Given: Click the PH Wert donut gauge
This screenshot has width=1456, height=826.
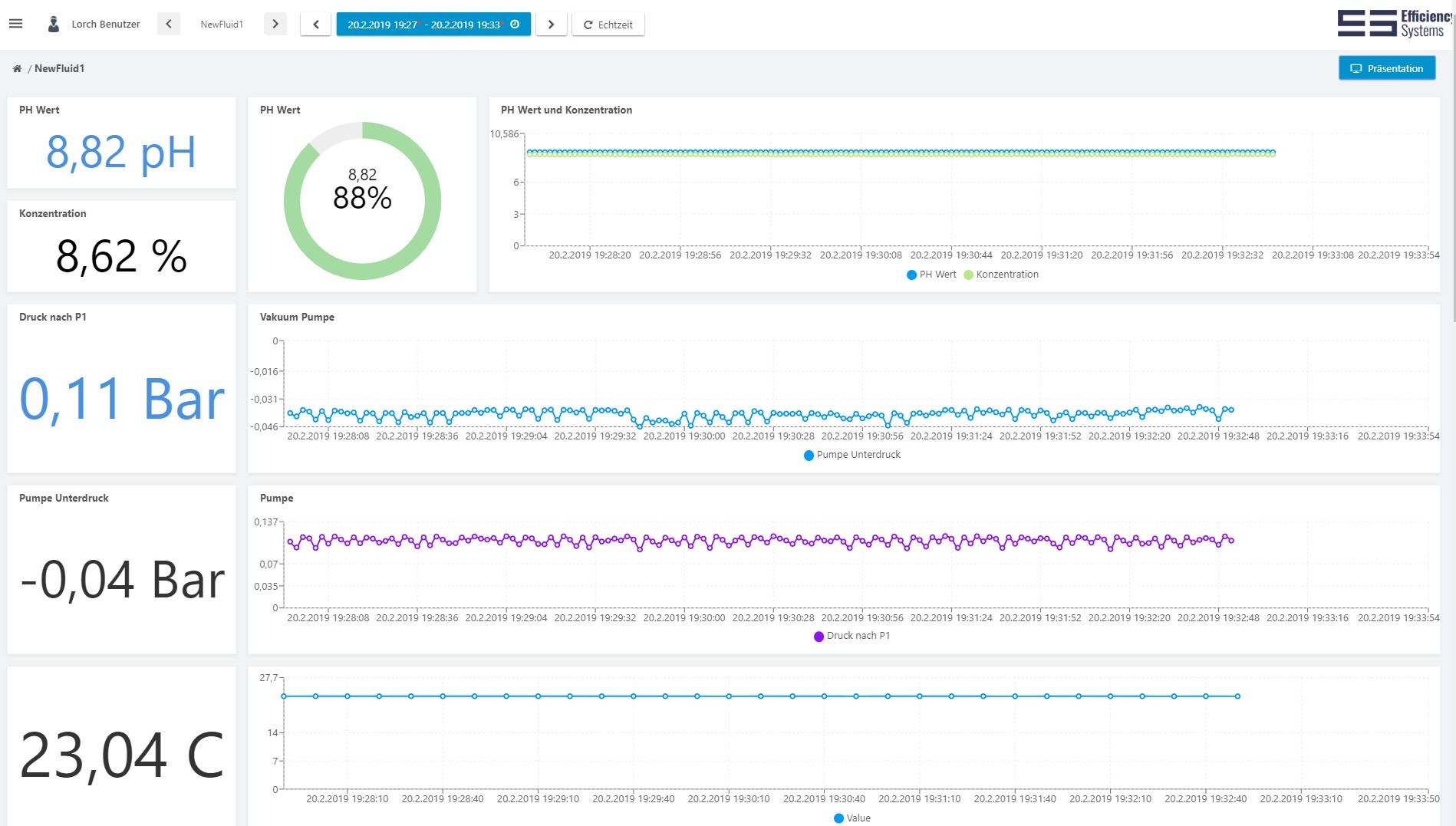Looking at the screenshot, I should tap(362, 201).
